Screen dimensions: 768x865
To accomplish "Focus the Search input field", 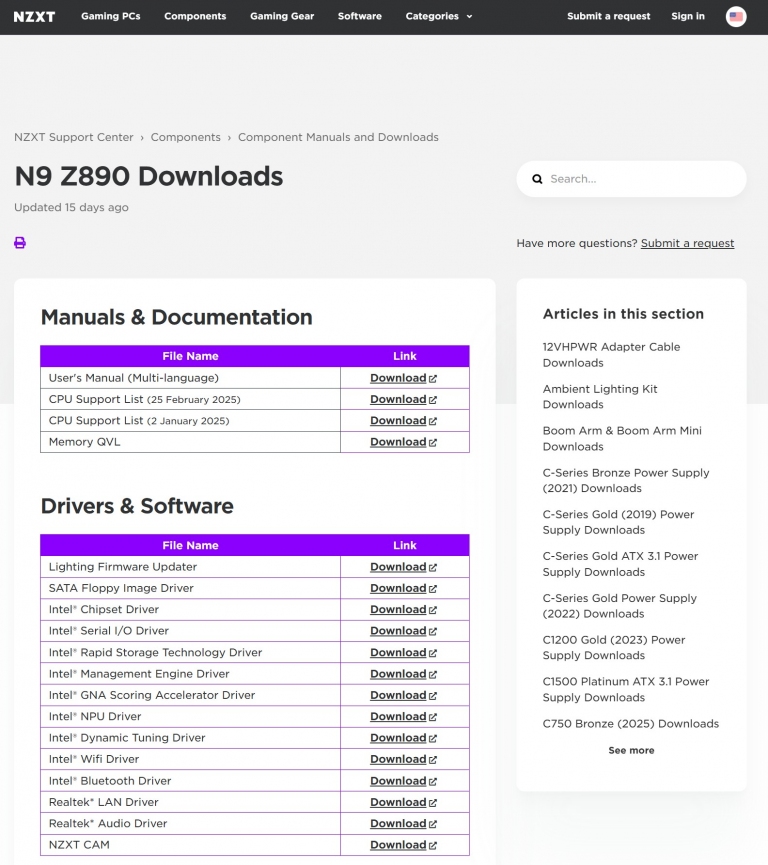I will click(631, 179).
